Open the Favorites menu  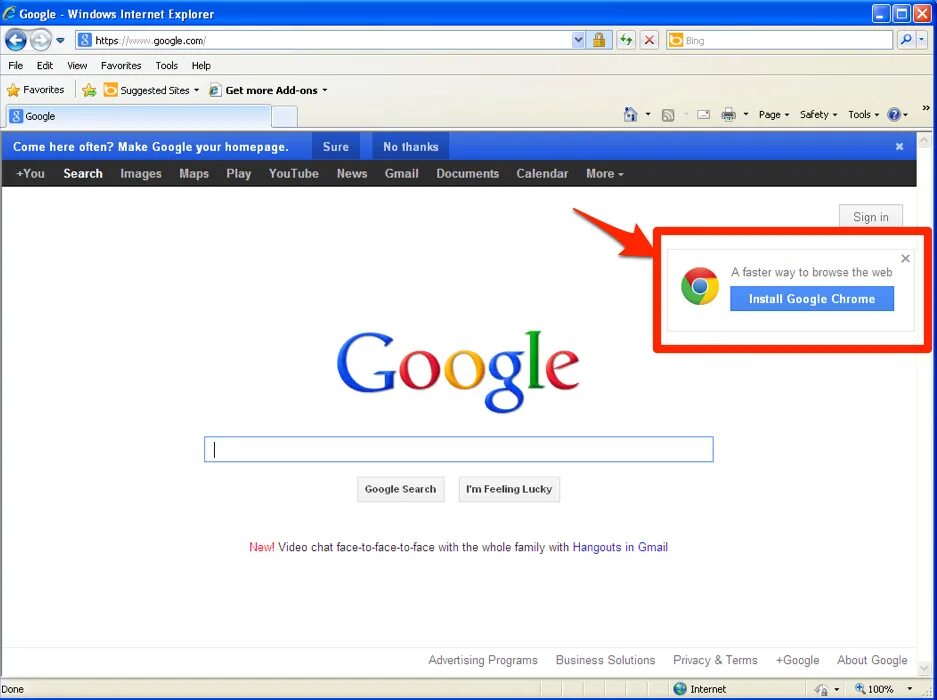121,65
